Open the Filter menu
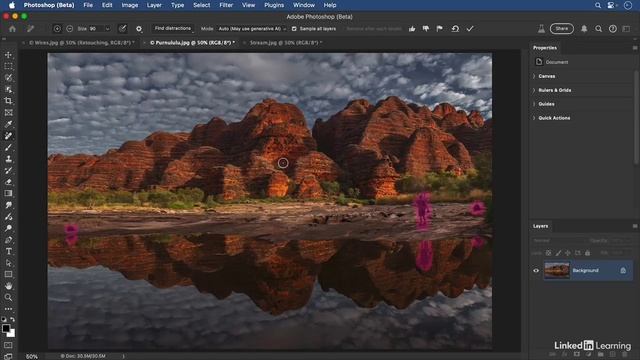640x360 pixels. tap(226, 5)
